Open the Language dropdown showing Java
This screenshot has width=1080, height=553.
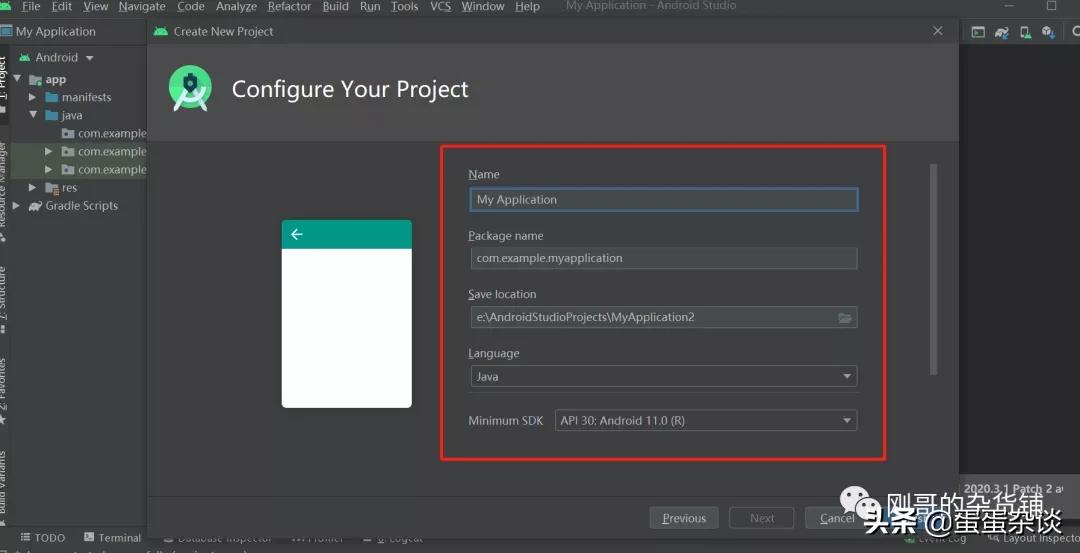coord(663,377)
